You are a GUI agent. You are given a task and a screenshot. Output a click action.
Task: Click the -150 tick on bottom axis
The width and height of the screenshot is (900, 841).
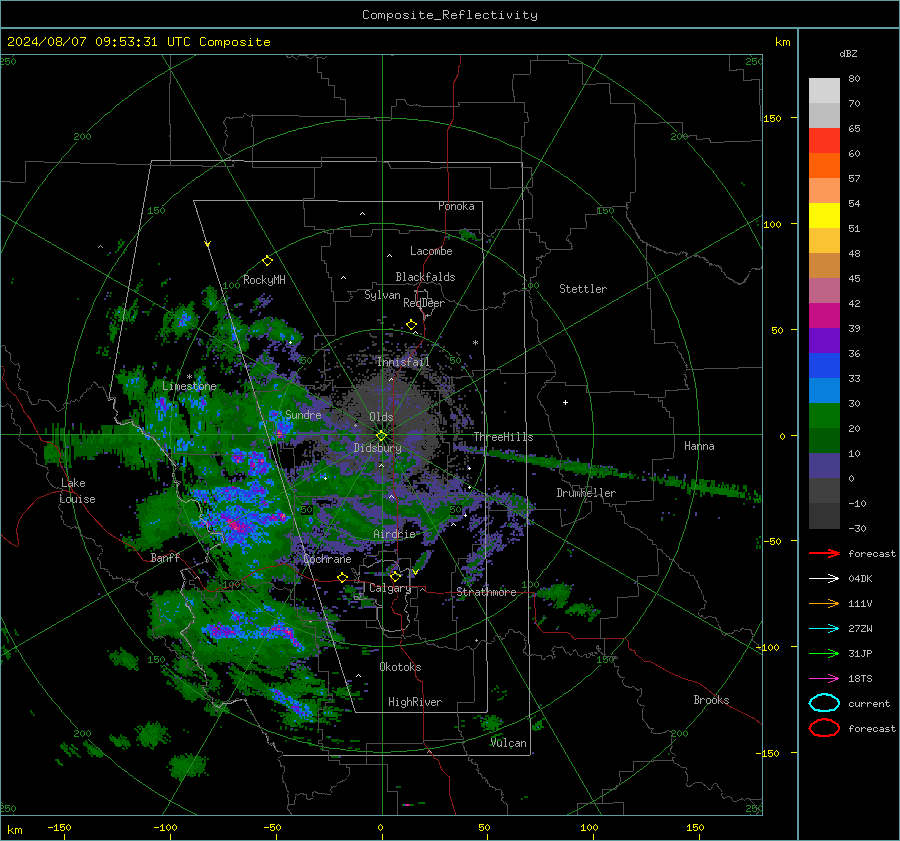(x=59, y=827)
